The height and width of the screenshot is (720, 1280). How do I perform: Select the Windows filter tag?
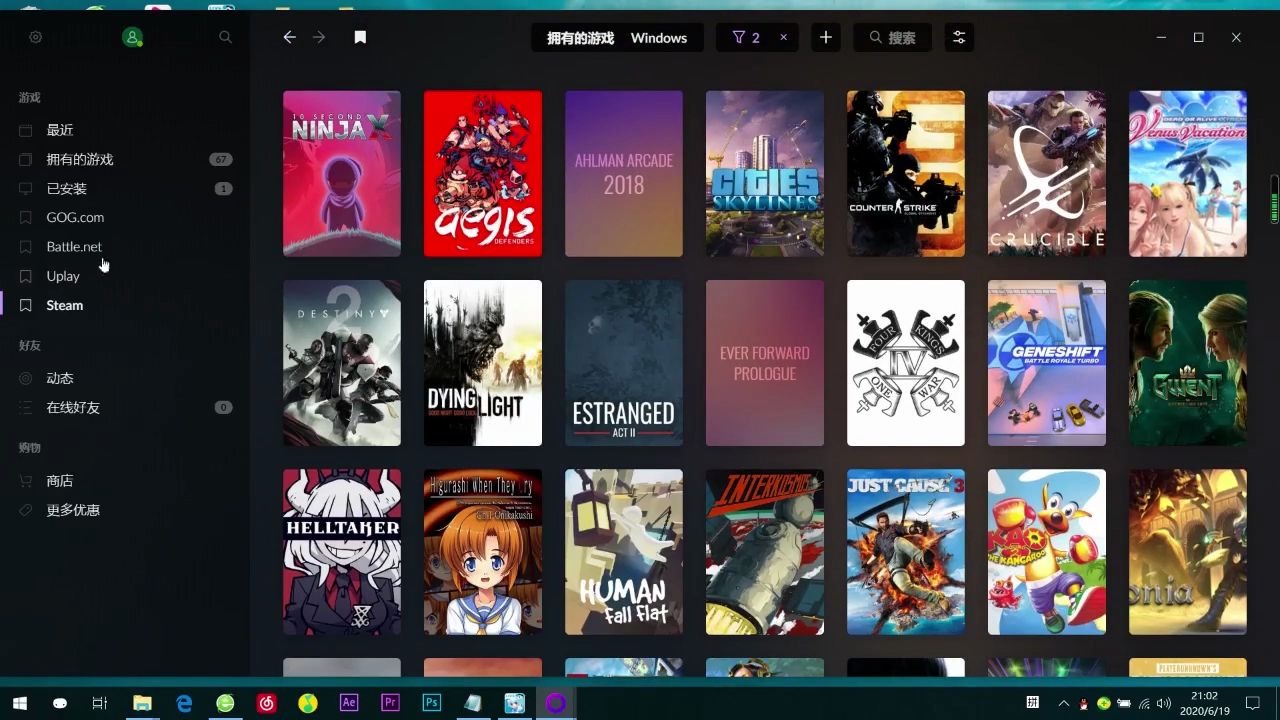[659, 38]
